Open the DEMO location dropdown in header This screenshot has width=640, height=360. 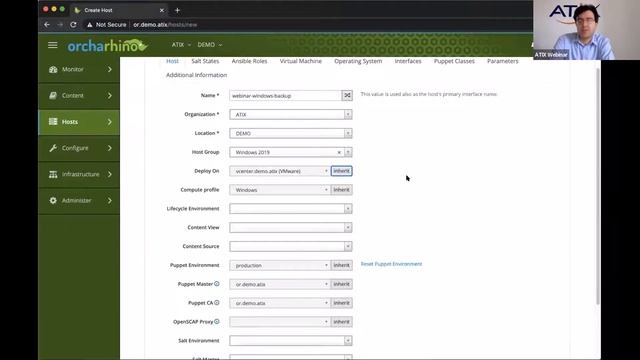[x=210, y=44]
